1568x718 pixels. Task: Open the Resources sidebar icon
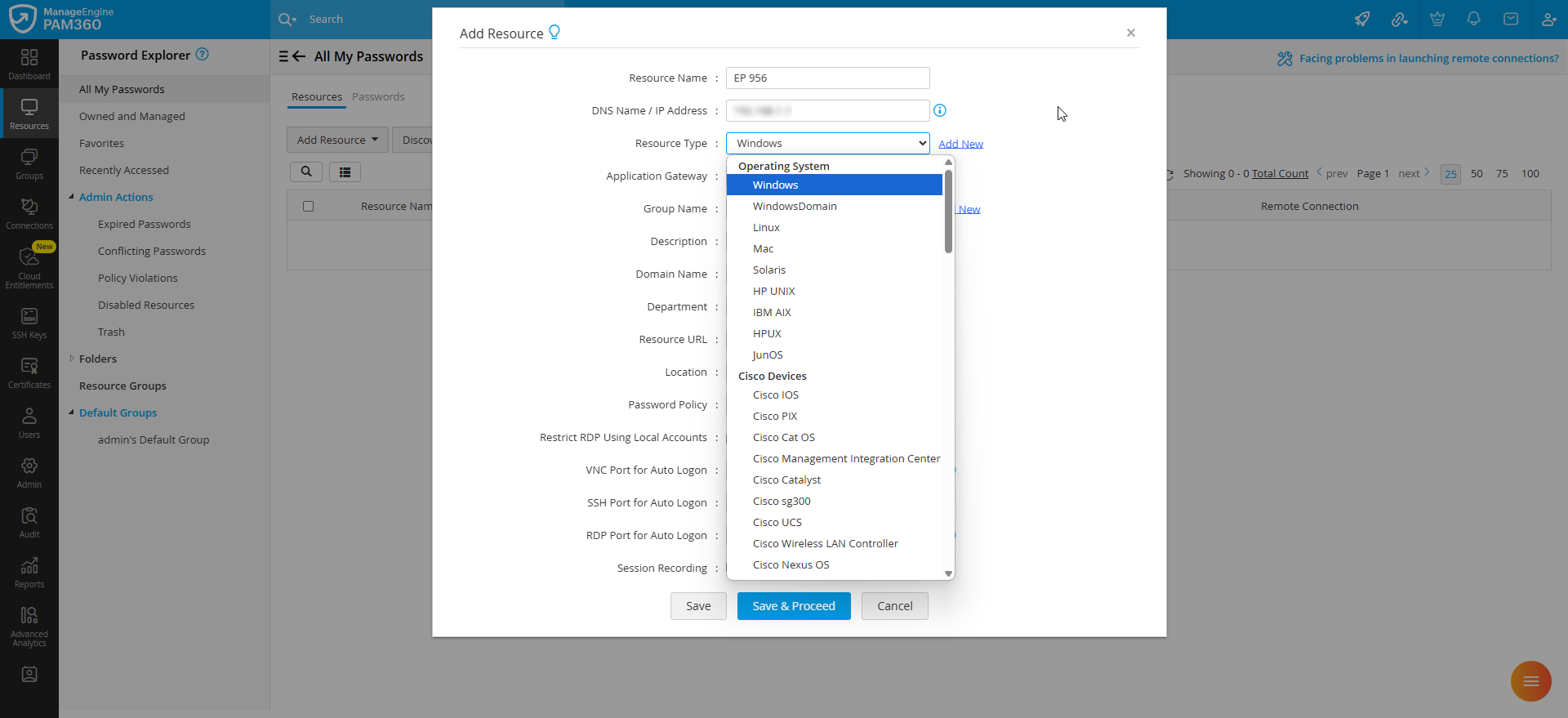[x=29, y=114]
